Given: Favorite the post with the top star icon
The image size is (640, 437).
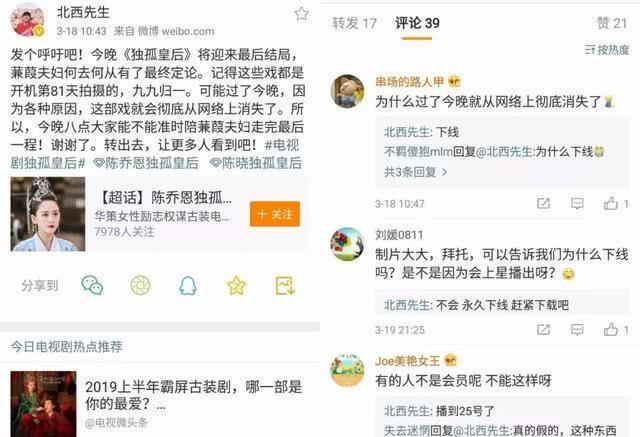Looking at the screenshot, I should (x=301, y=14).
